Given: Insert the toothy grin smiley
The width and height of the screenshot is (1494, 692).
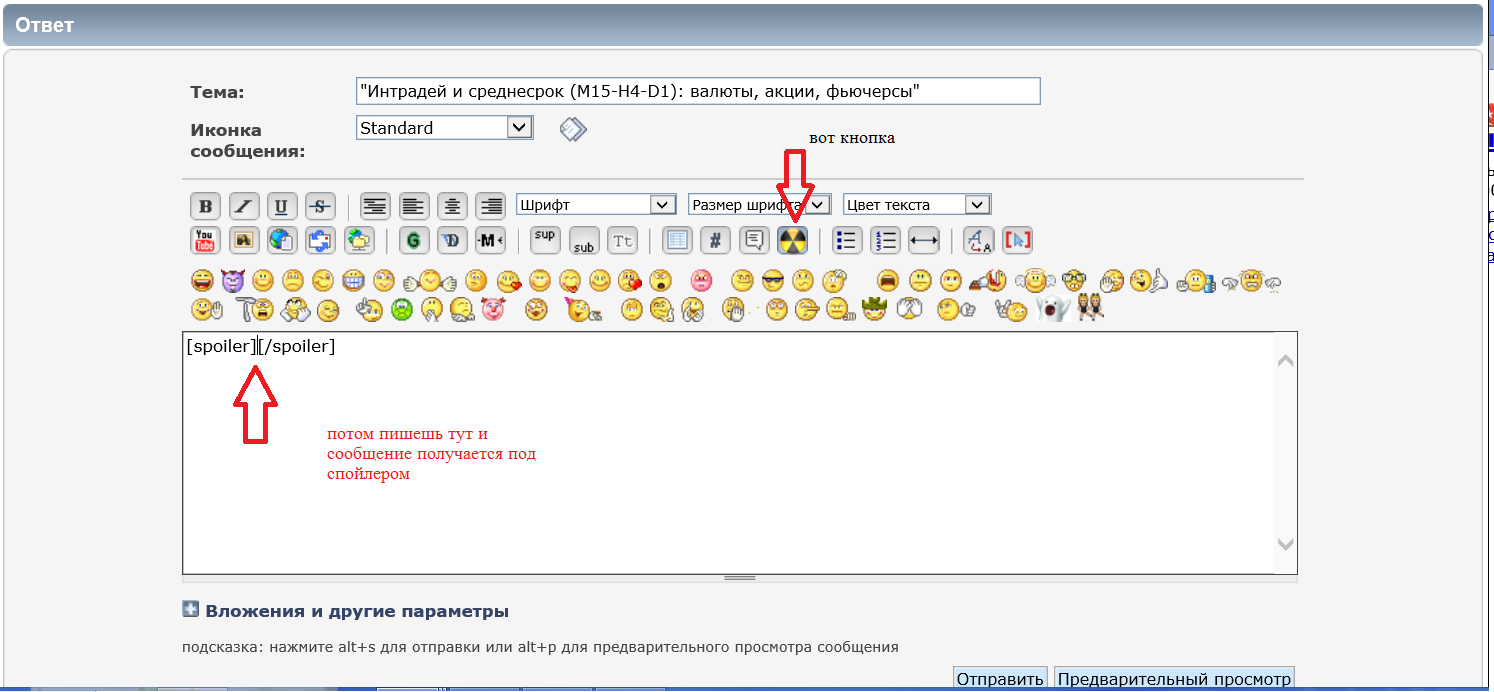Looking at the screenshot, I should coord(353,281).
